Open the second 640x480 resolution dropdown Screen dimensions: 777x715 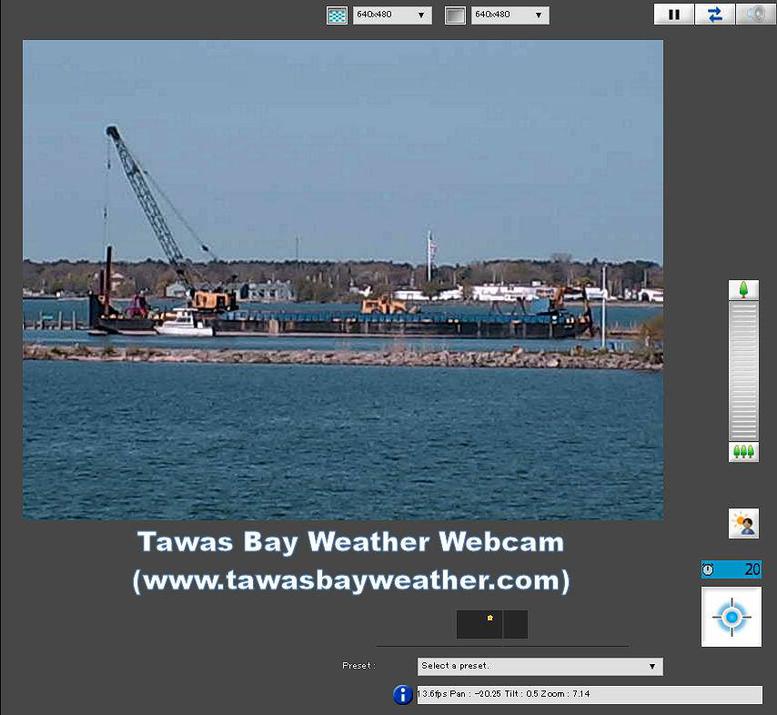(510, 15)
